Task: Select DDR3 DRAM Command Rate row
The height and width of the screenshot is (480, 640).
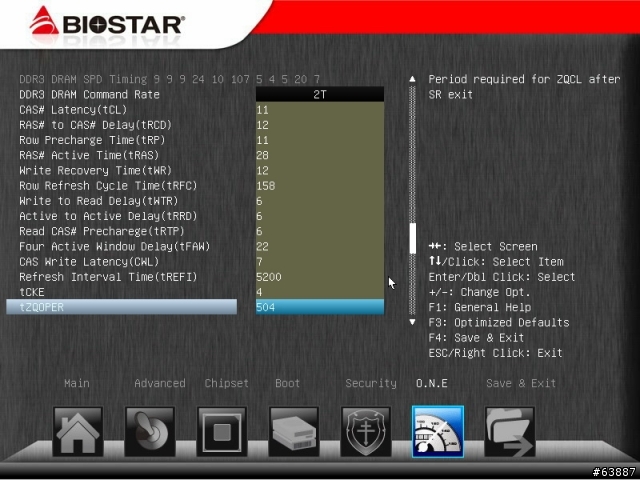Action: point(89,94)
